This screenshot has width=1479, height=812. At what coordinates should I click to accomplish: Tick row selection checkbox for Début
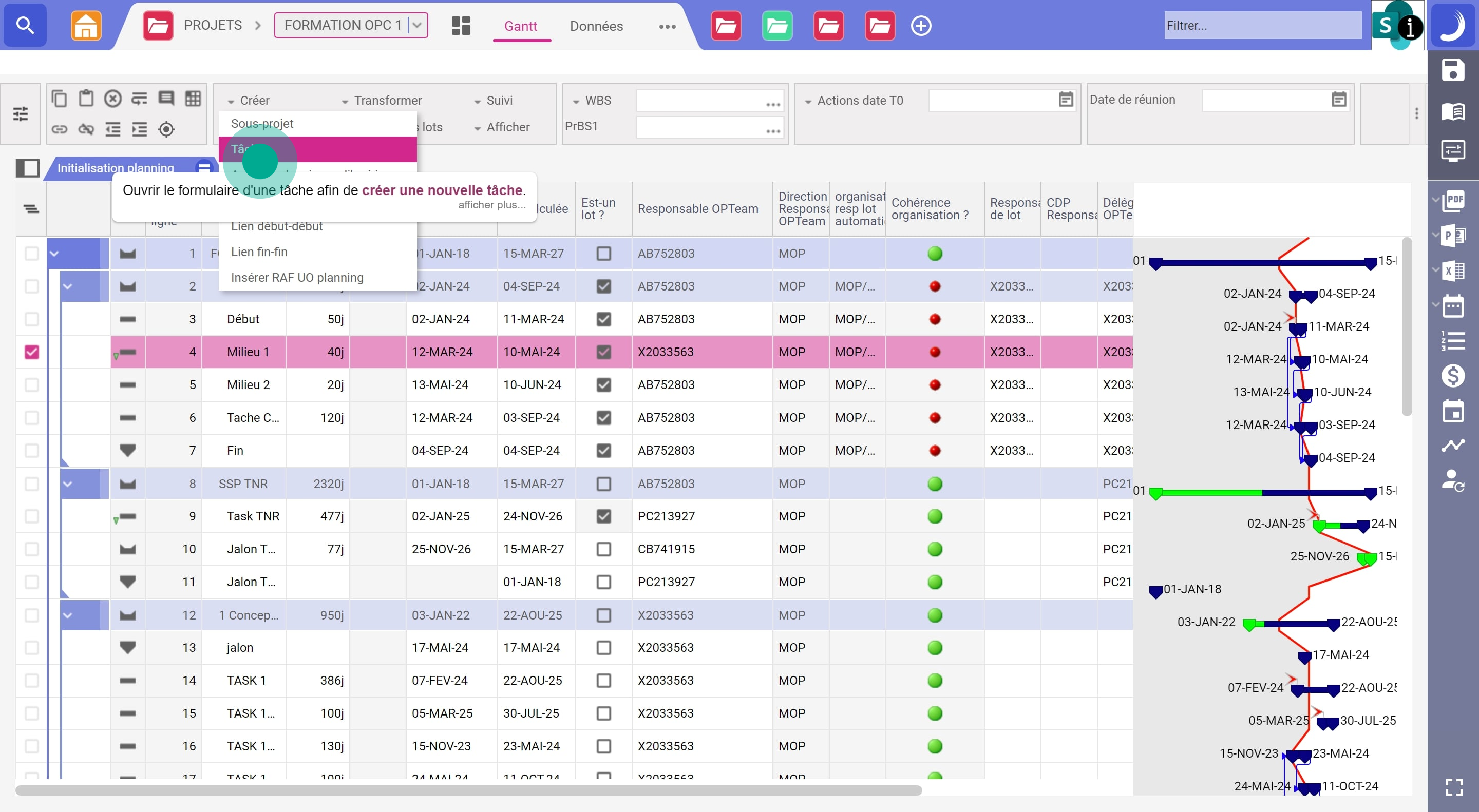[x=31, y=319]
